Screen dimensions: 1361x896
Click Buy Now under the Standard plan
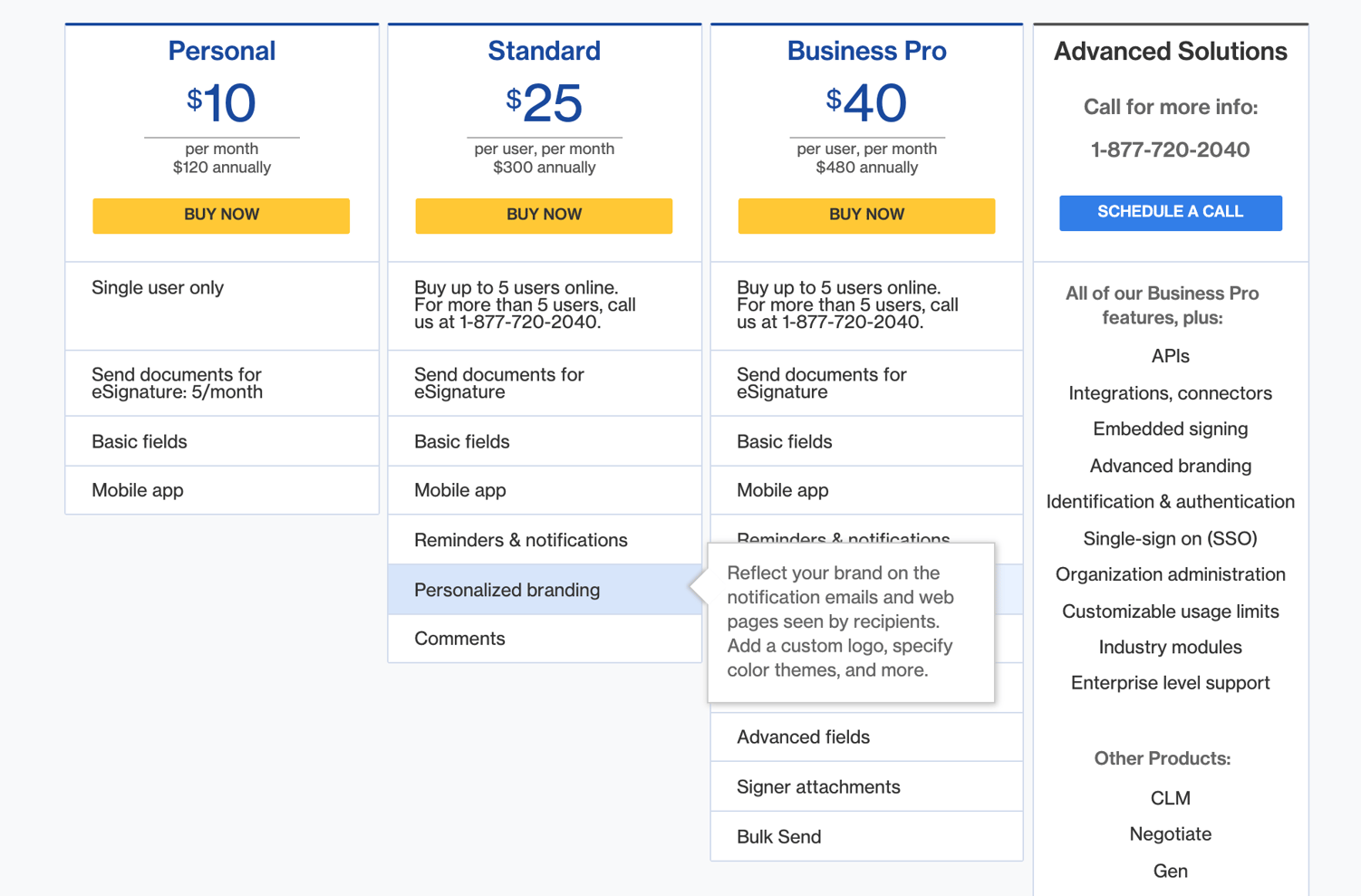pyautogui.click(x=544, y=216)
